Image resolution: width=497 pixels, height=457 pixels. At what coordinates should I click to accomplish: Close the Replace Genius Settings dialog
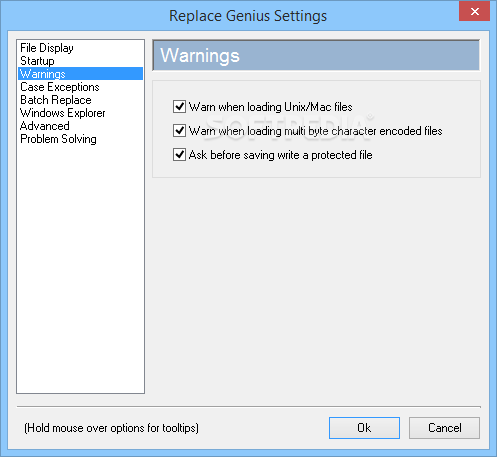tap(475, 12)
